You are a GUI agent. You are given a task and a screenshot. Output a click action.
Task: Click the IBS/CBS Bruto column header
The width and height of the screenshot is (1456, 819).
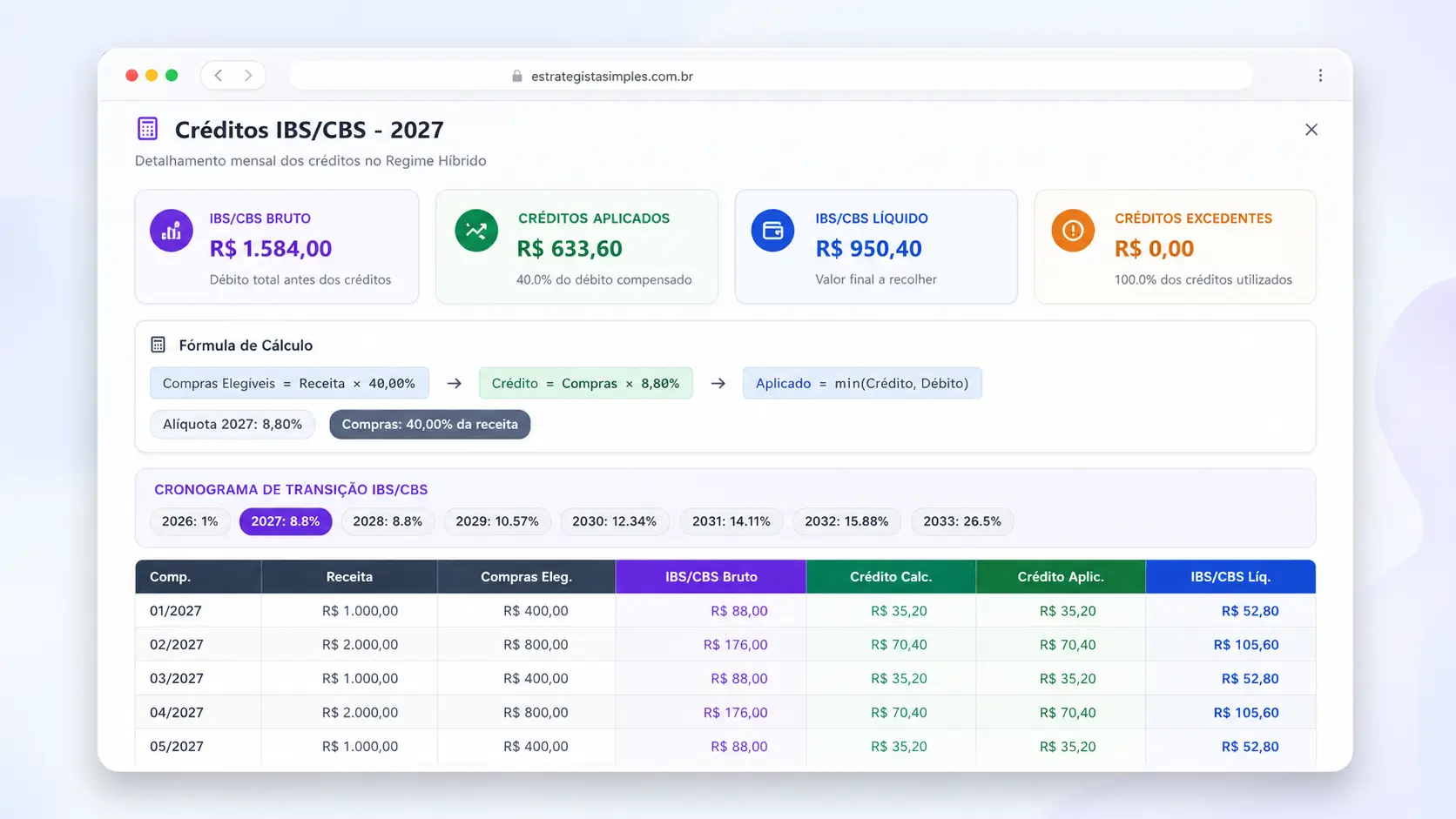click(711, 576)
